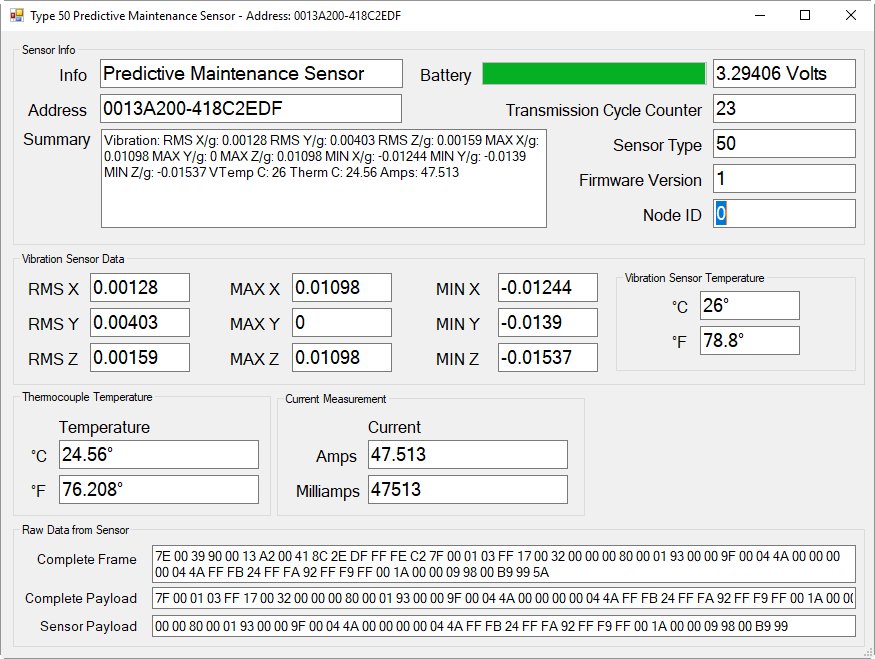Select the Sensor Type field

[784, 143]
